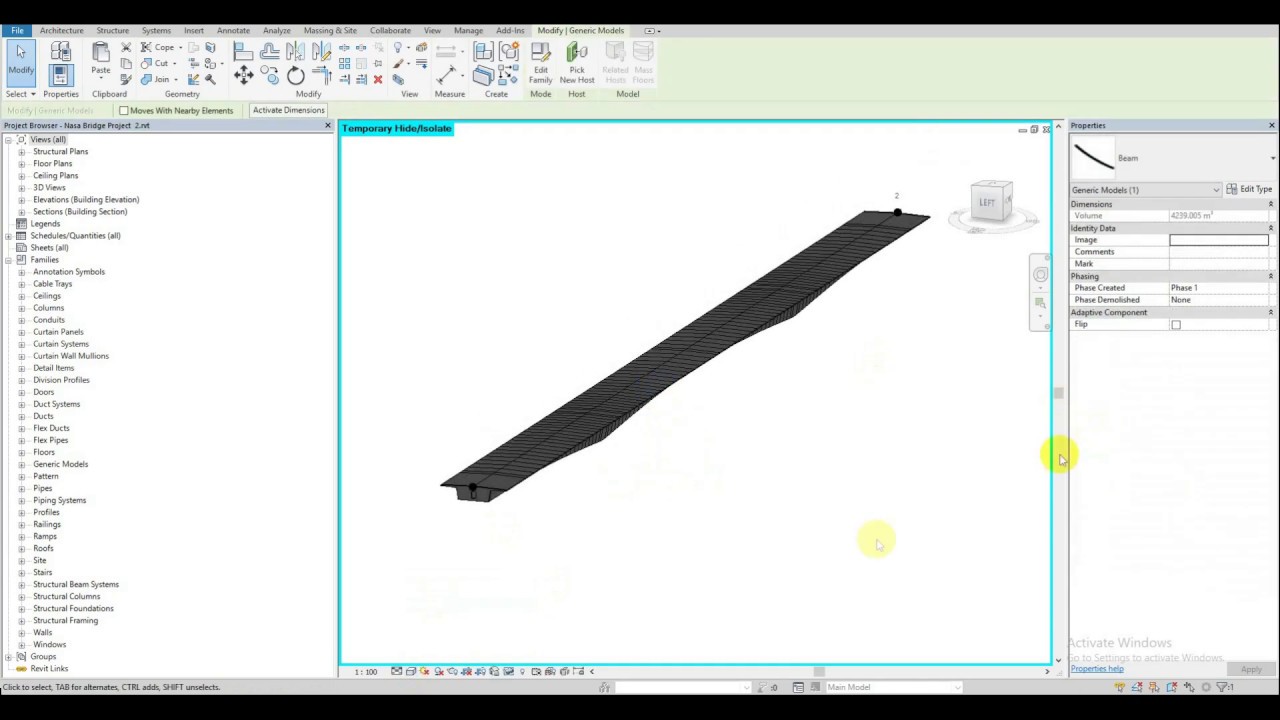
Task: Enable Moves With Nearby Elements checkbox
Action: (124, 110)
